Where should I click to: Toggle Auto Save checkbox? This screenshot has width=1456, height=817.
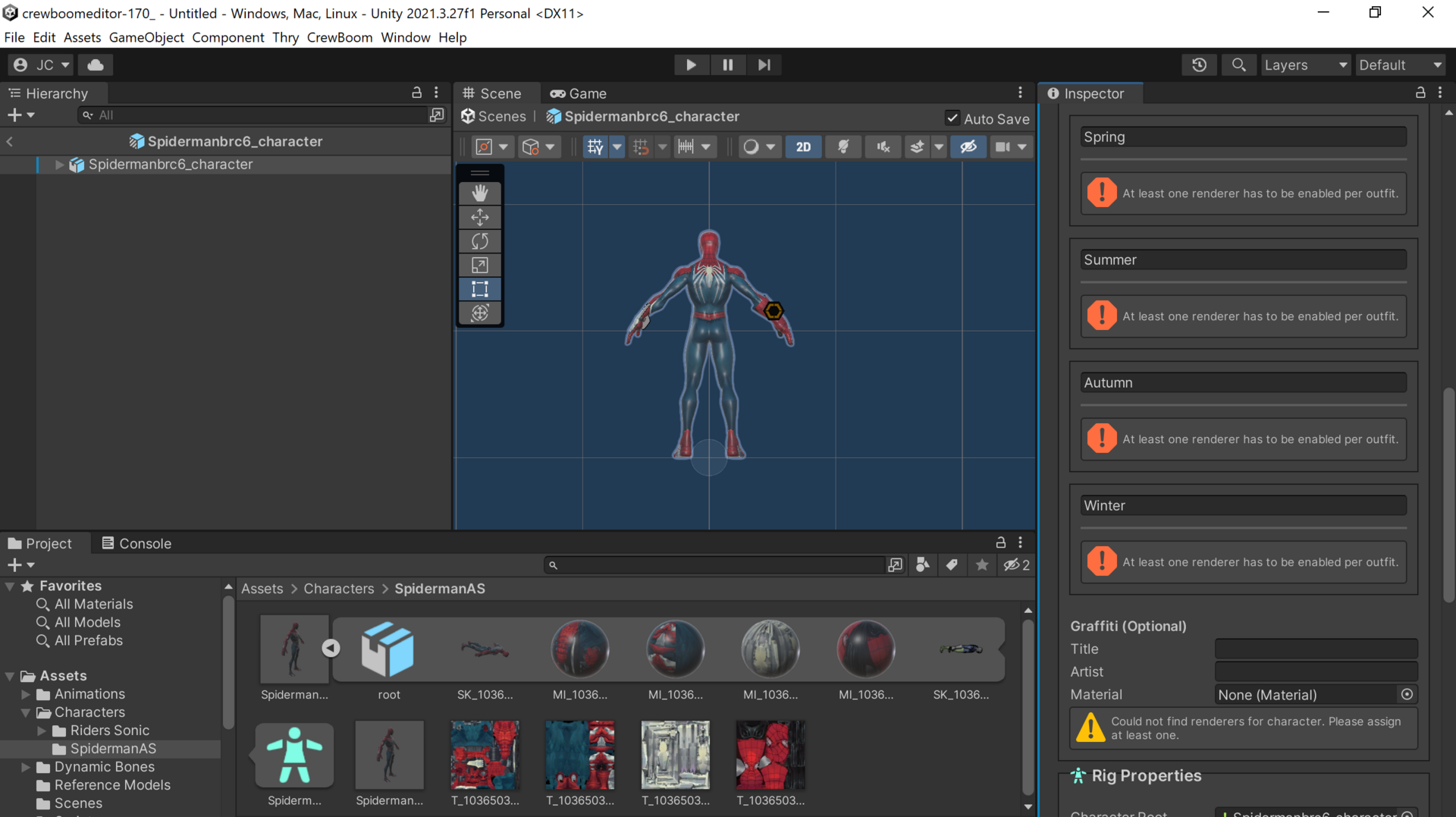click(952, 118)
